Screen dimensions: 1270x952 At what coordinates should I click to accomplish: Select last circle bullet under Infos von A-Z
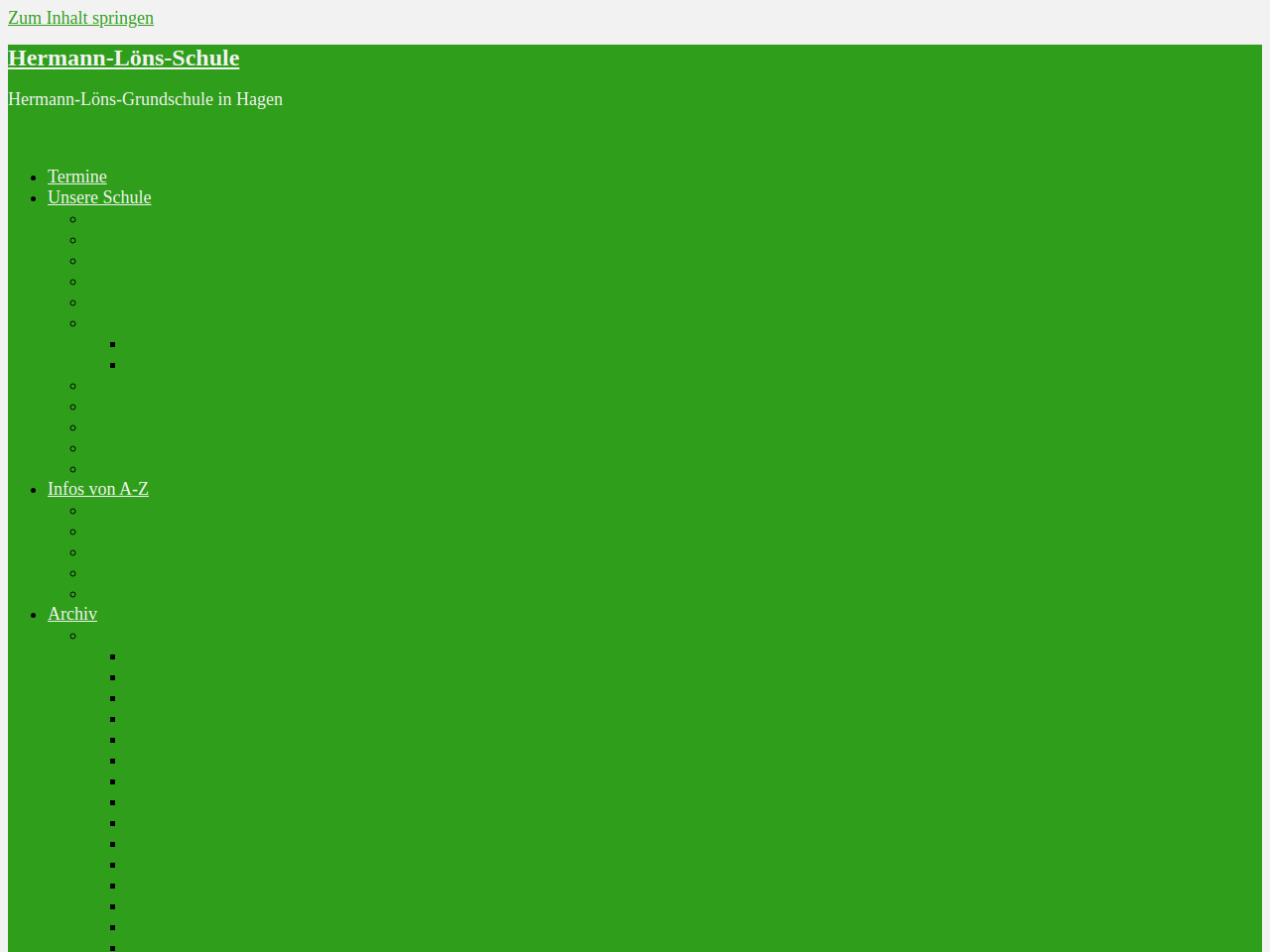[x=73, y=594]
